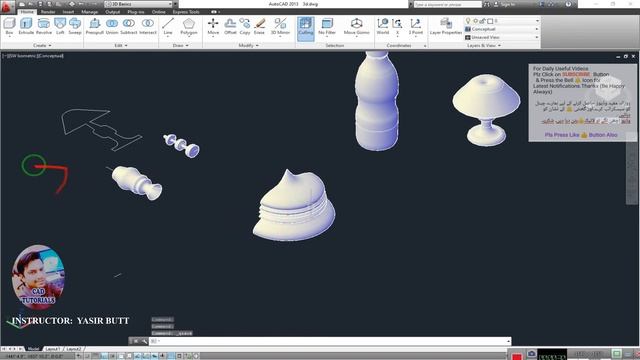This screenshot has height=360, width=640.
Task: Expand the Draw panel
Action: 180,45
